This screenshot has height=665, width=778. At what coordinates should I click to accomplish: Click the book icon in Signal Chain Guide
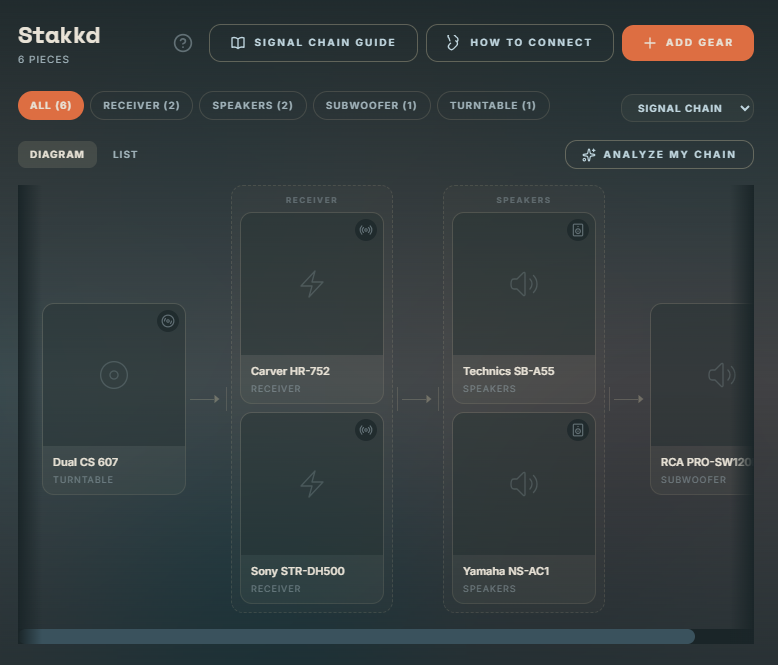(238, 43)
